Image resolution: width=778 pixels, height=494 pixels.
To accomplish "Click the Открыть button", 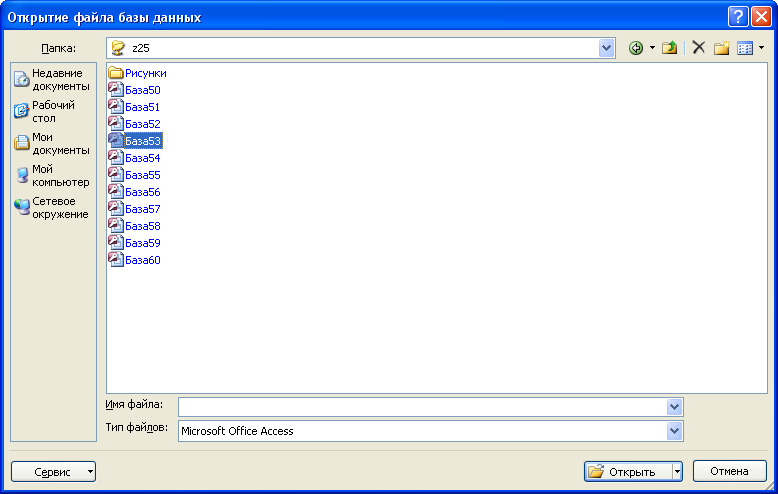I will coord(628,472).
